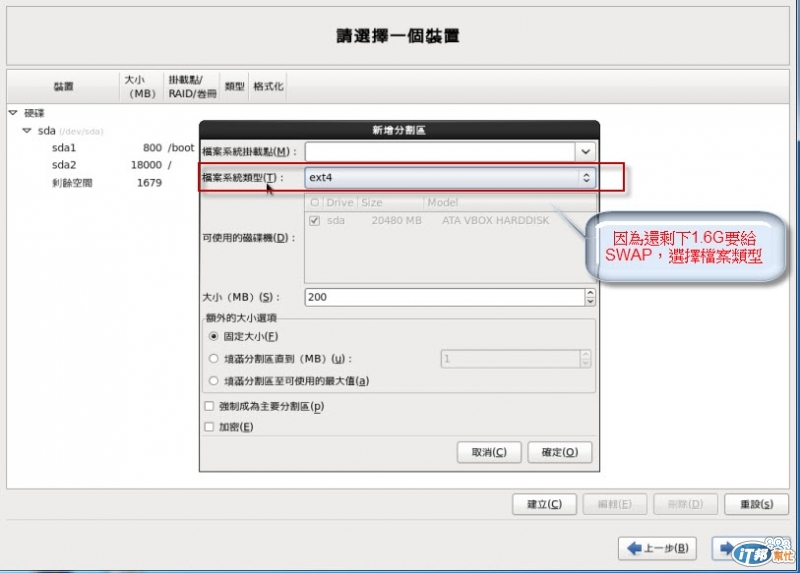Image resolution: width=800 pixels, height=573 pixels.
Task: Click the back arrow icon on previous button
Action: point(634,549)
